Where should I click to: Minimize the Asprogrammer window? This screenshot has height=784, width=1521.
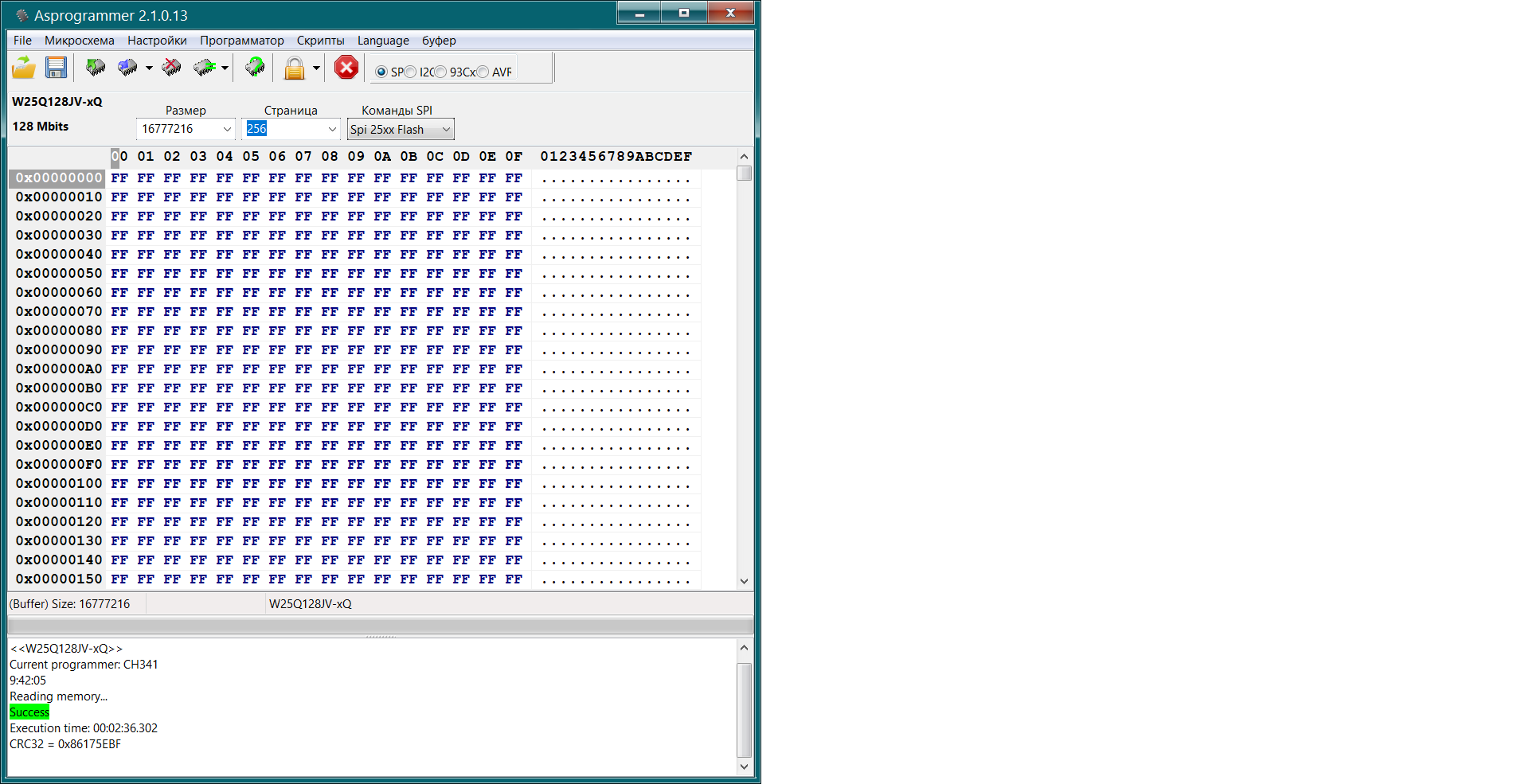coord(639,13)
